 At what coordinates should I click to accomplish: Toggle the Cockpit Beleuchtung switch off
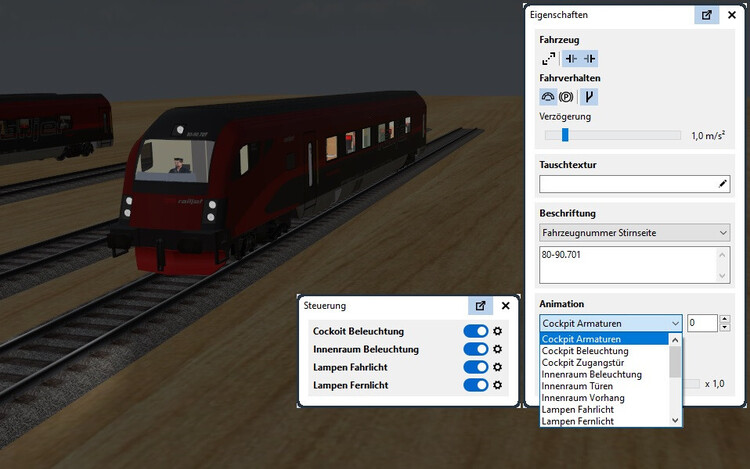(x=475, y=331)
